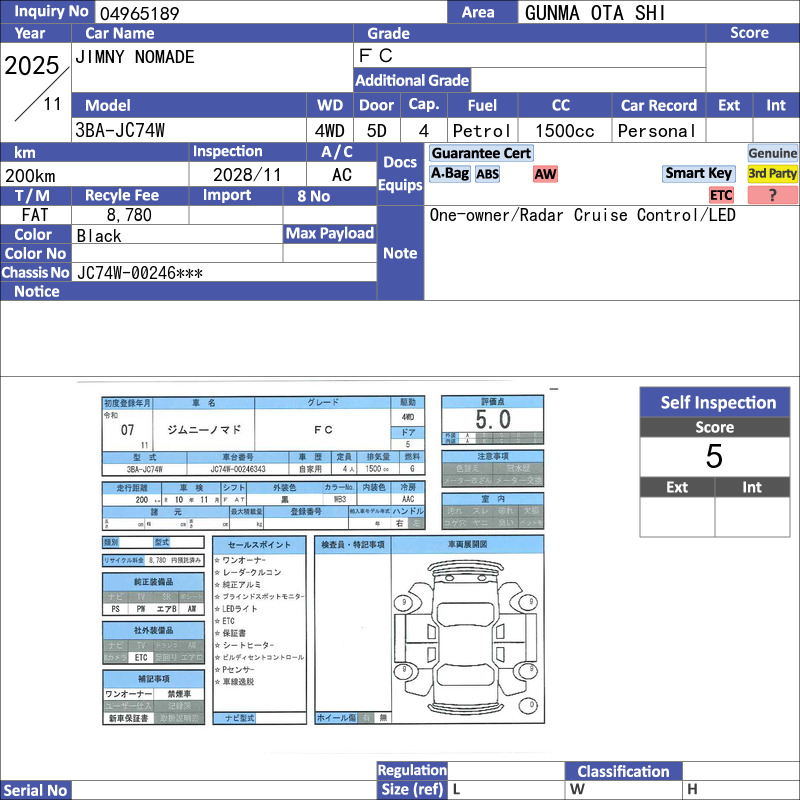Viewport: 800px width, 800px height.
Task: Select the yellow 3rd Party legend badge
Action: [x=772, y=173]
